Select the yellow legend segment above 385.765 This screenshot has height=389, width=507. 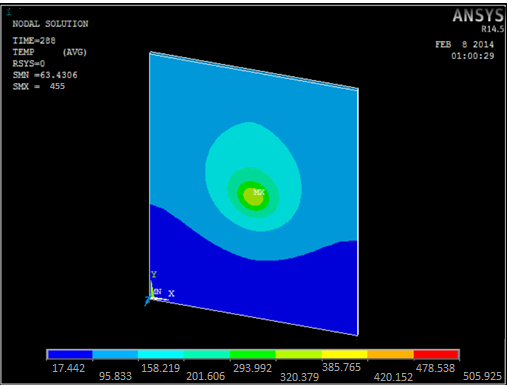tap(345, 354)
